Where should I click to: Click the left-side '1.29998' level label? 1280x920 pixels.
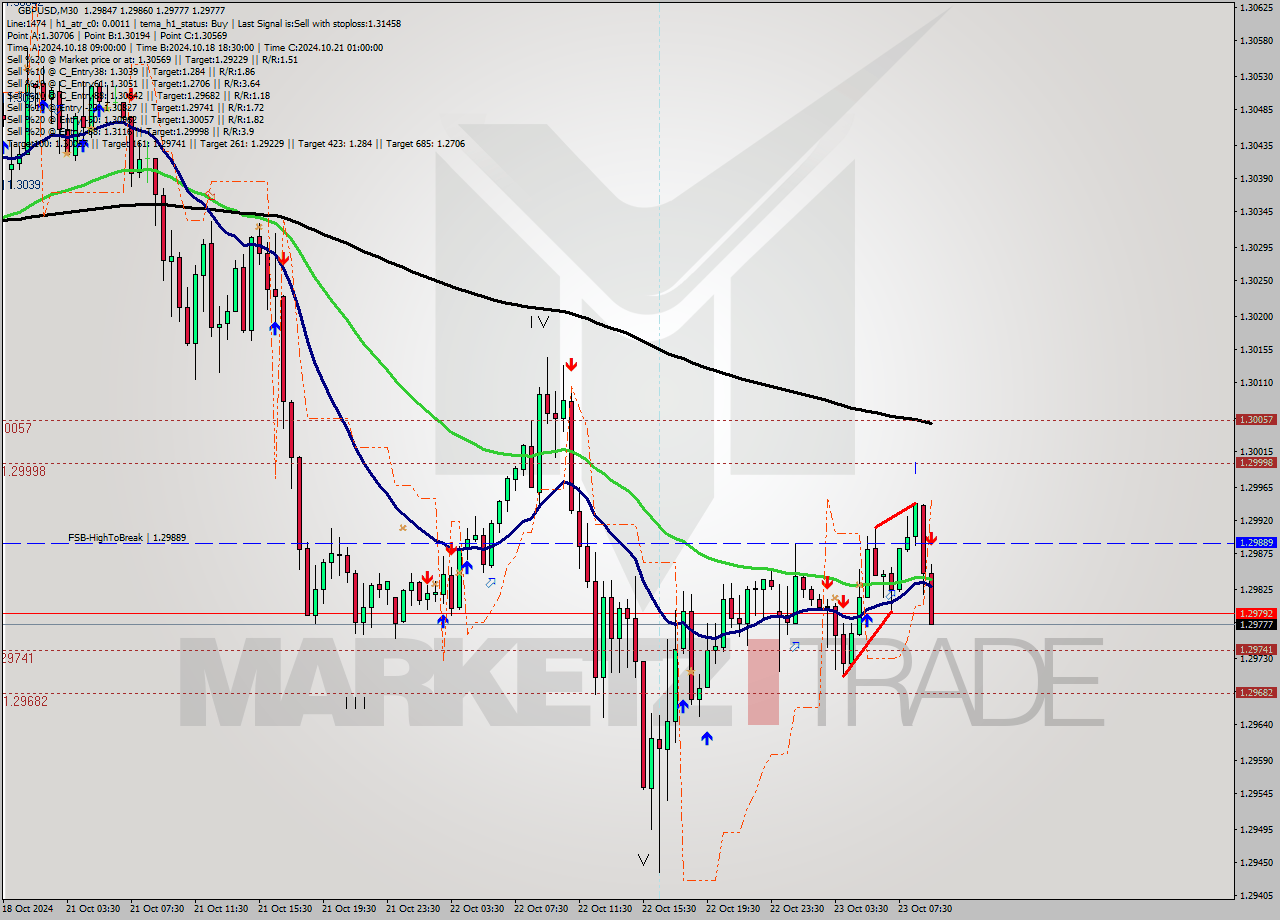click(24, 471)
